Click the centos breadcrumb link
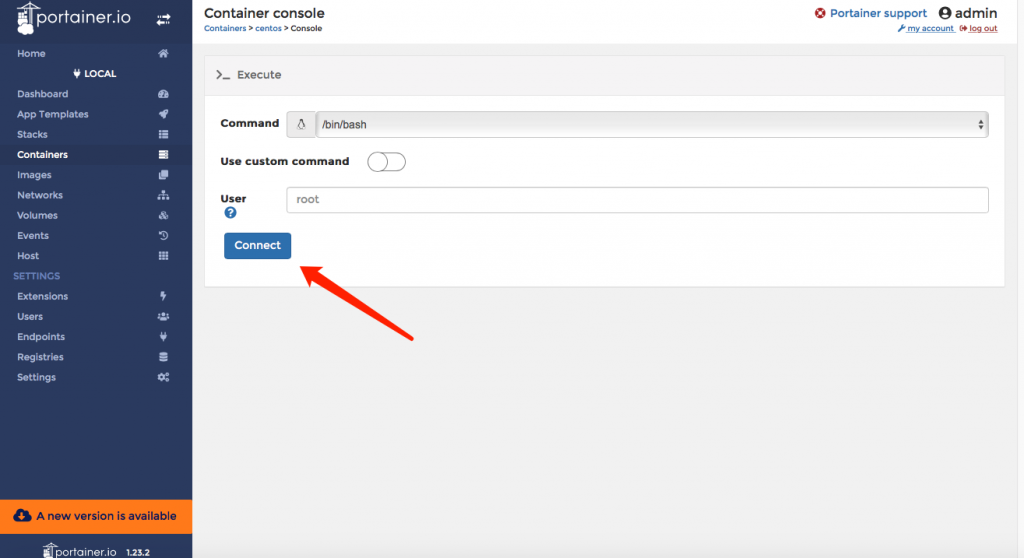This screenshot has width=1024, height=558. [270, 29]
